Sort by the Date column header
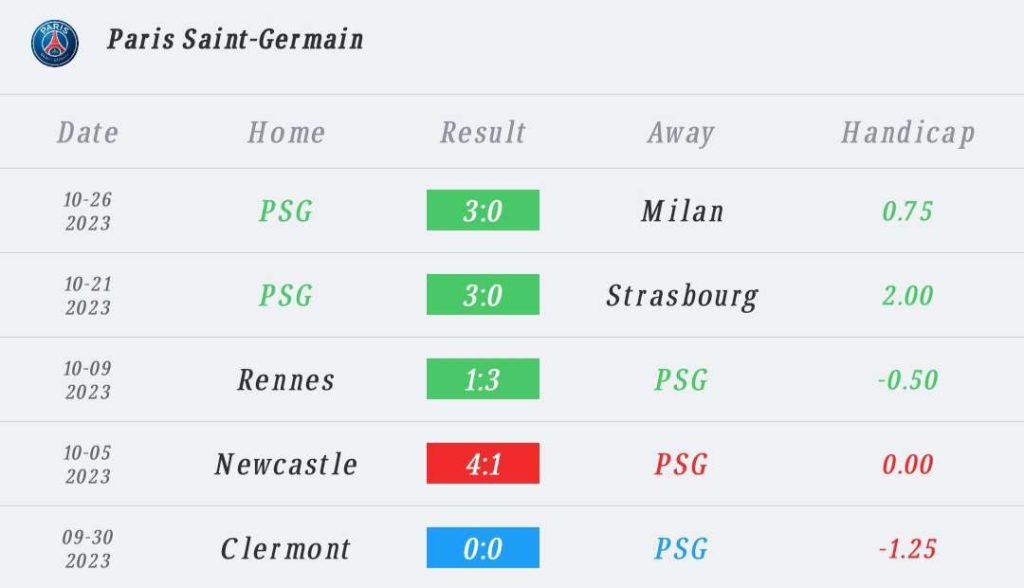Screen dimensions: 1024x588 coord(88,133)
